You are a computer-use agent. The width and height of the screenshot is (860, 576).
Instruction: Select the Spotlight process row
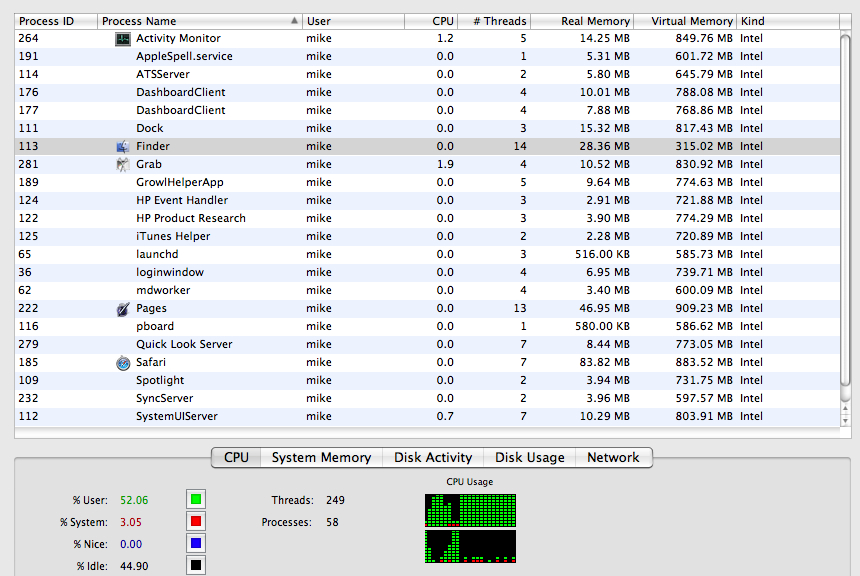click(427, 380)
